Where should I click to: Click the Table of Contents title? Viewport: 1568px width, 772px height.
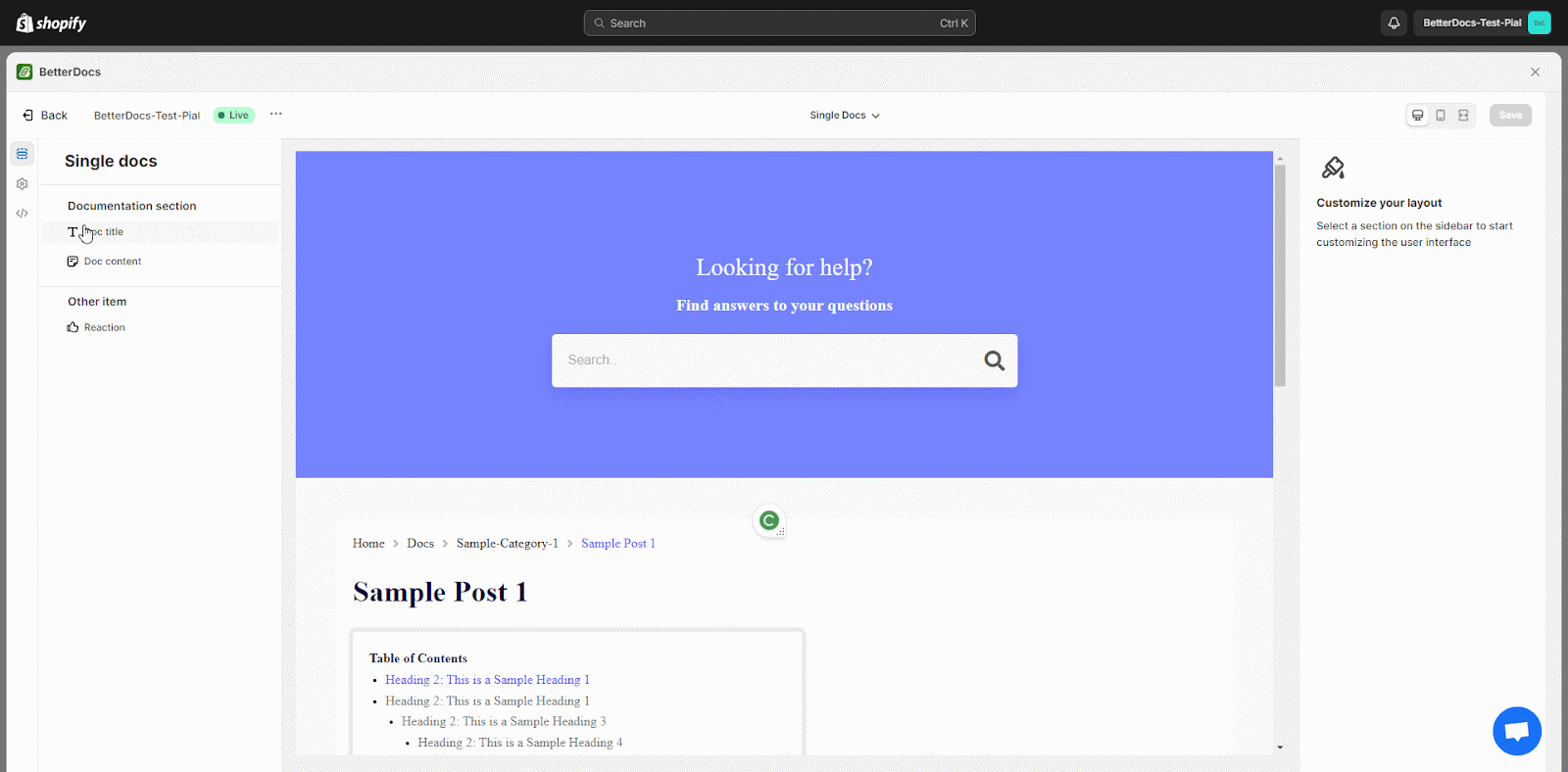click(x=418, y=658)
